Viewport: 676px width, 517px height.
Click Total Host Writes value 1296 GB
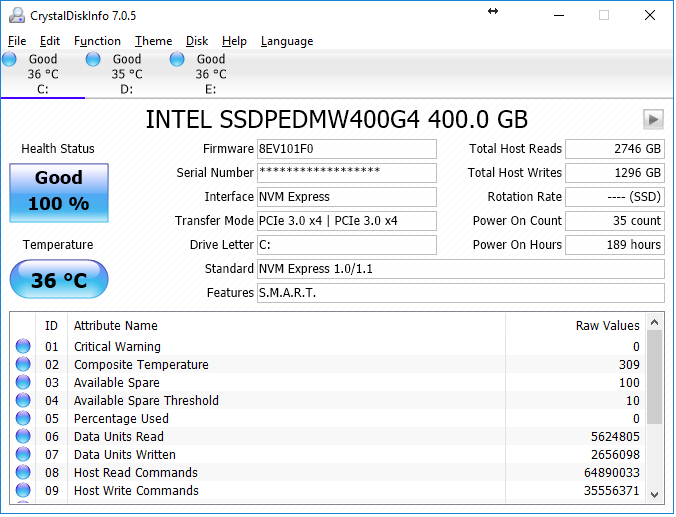tap(615, 172)
